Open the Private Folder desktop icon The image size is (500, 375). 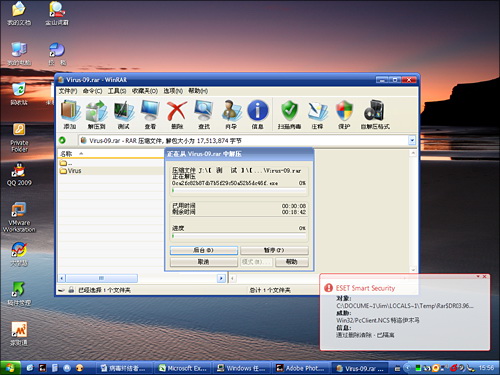click(x=19, y=137)
